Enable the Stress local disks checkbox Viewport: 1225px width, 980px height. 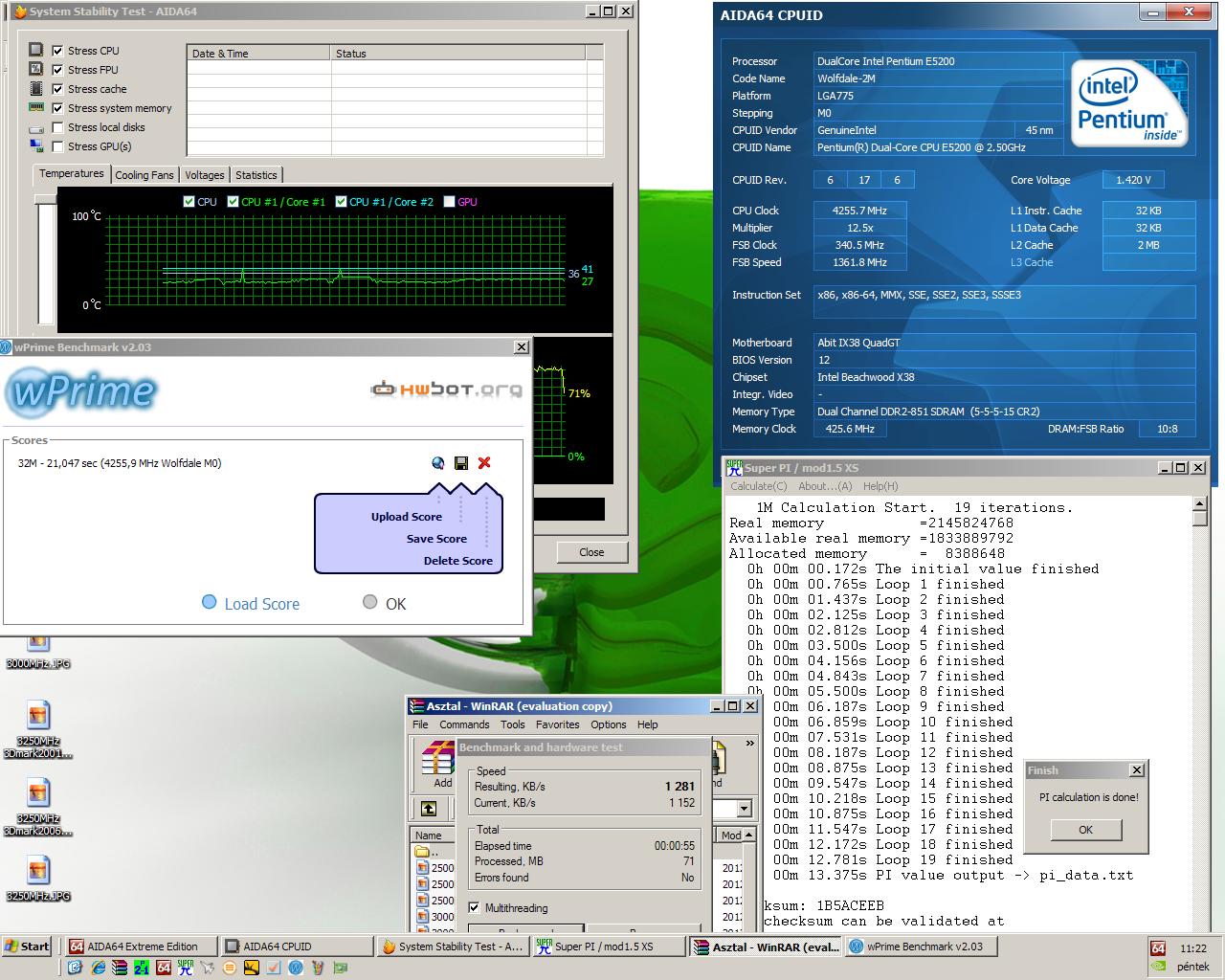pyautogui.click(x=57, y=127)
